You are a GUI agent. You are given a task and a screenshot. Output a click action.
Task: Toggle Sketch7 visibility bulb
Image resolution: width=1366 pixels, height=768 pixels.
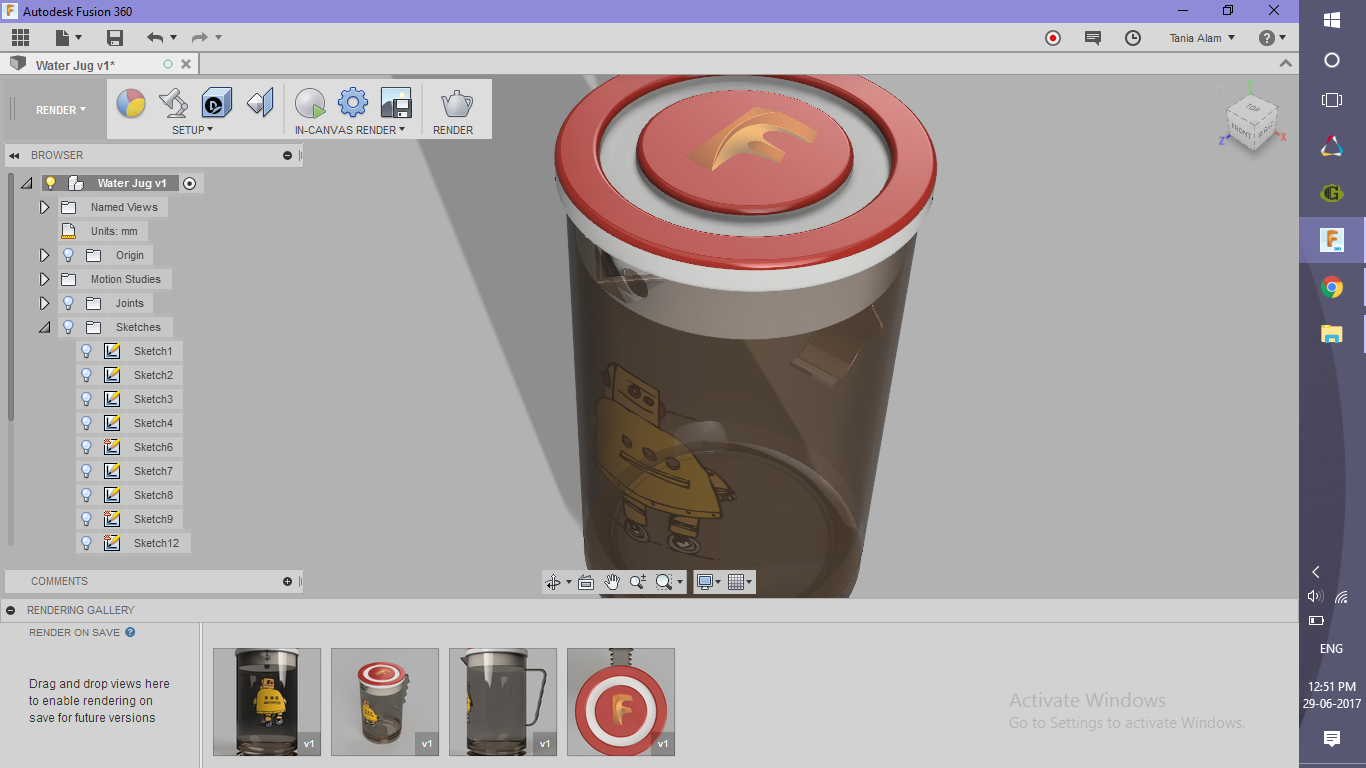click(x=86, y=471)
